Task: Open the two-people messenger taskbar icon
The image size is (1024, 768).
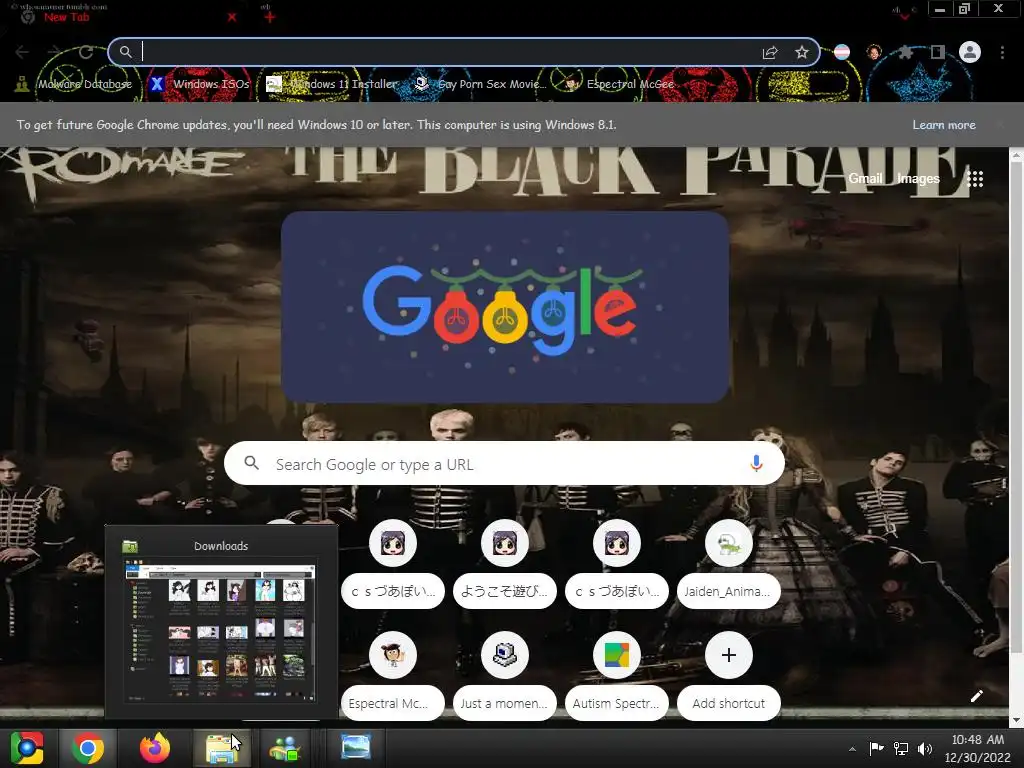Action: coord(285,748)
